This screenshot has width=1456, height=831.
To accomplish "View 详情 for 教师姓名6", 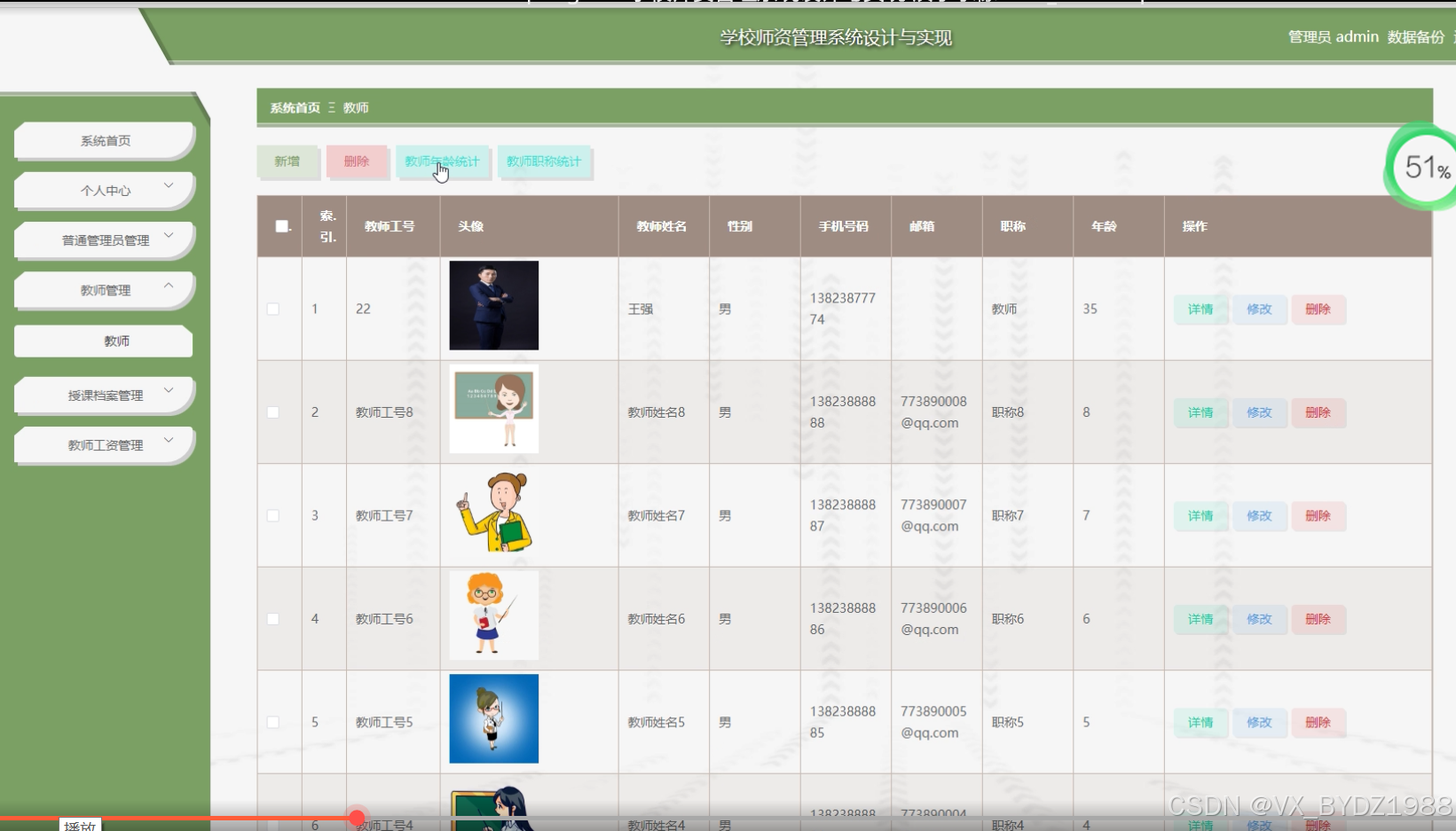I will click(1200, 619).
